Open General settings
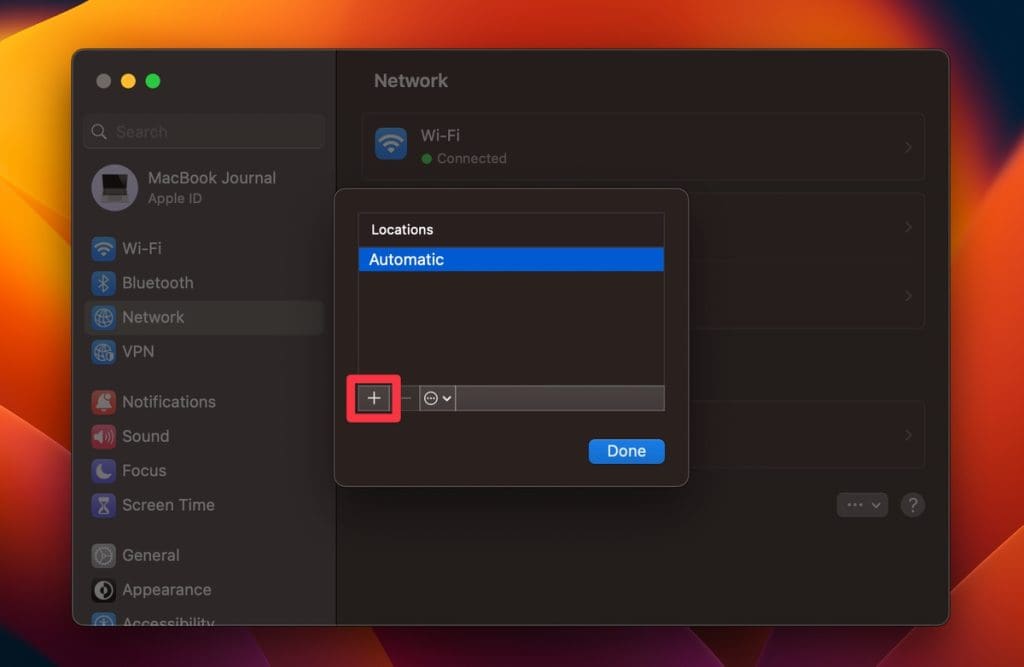This screenshot has height=667, width=1024. 204,555
